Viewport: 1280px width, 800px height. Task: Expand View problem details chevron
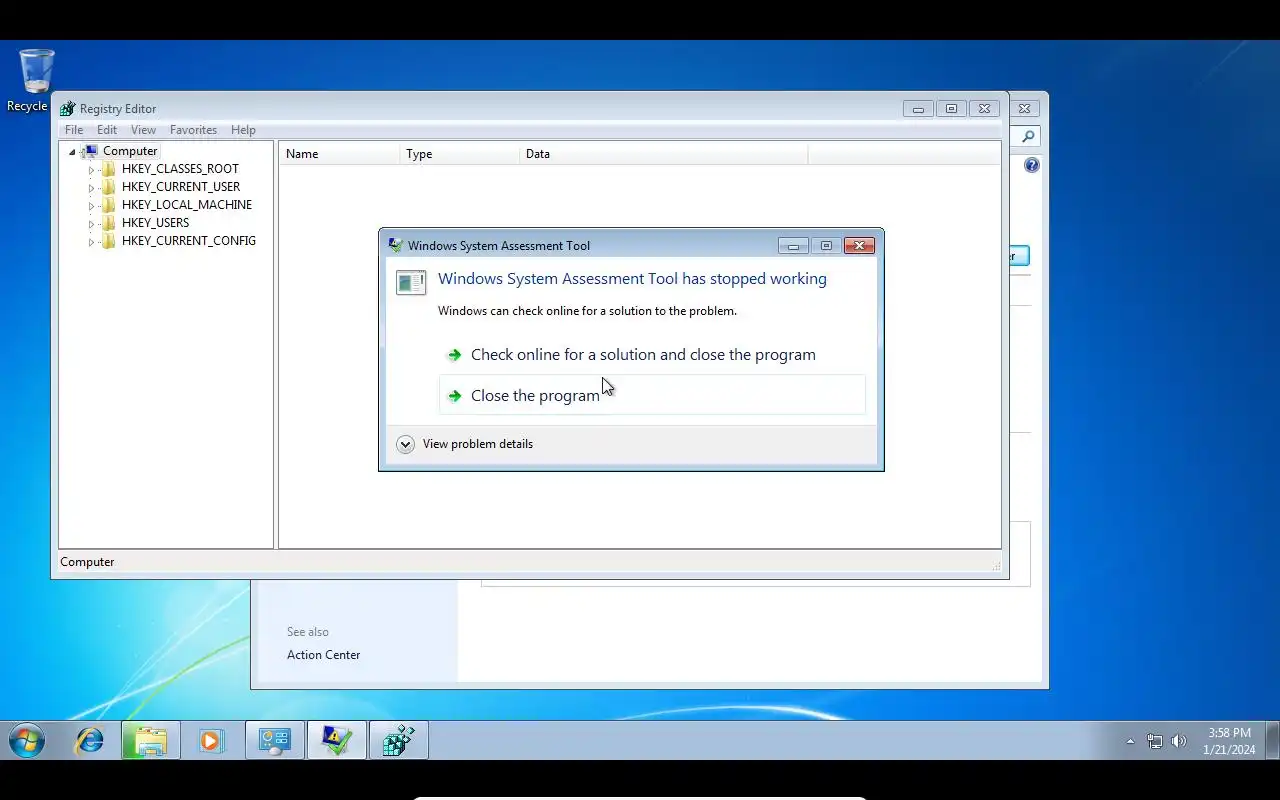coord(405,445)
